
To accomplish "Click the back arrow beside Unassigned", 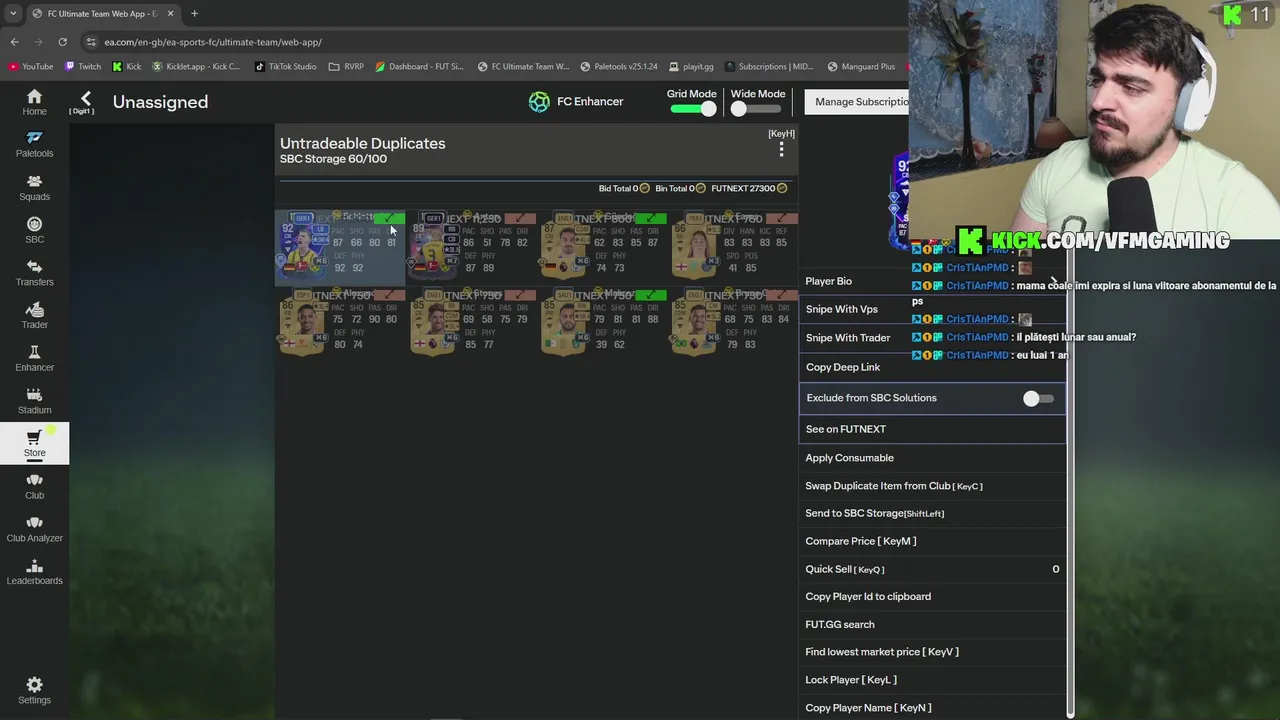I will 85,99.
